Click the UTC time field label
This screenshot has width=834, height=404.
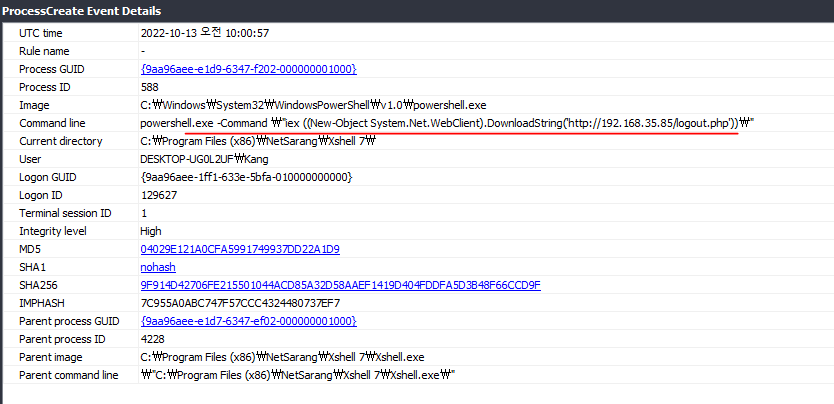tap(40, 33)
